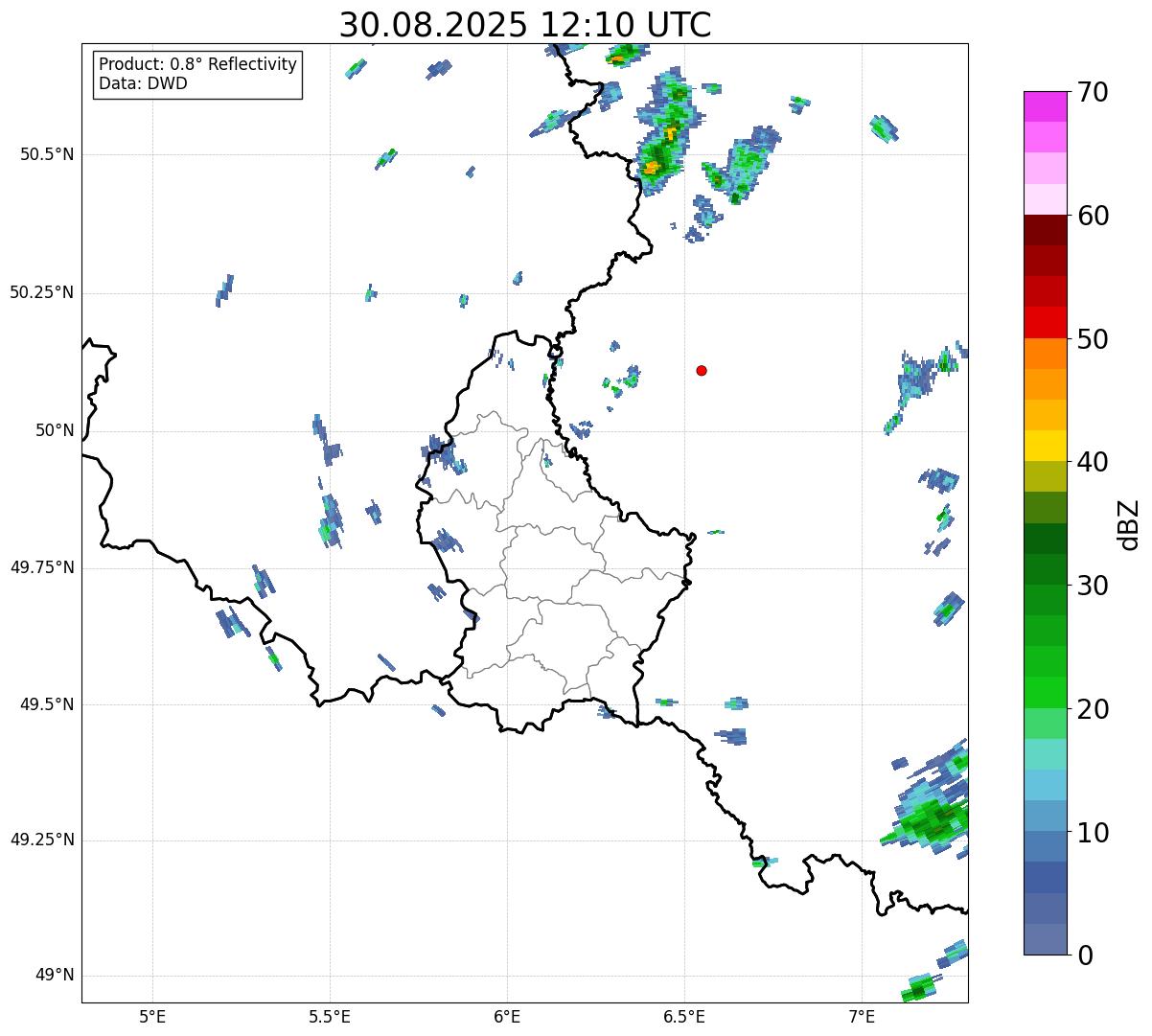Click the 6°E longitude label
Screen dimensions: 1152x1036
[x=507, y=1016]
